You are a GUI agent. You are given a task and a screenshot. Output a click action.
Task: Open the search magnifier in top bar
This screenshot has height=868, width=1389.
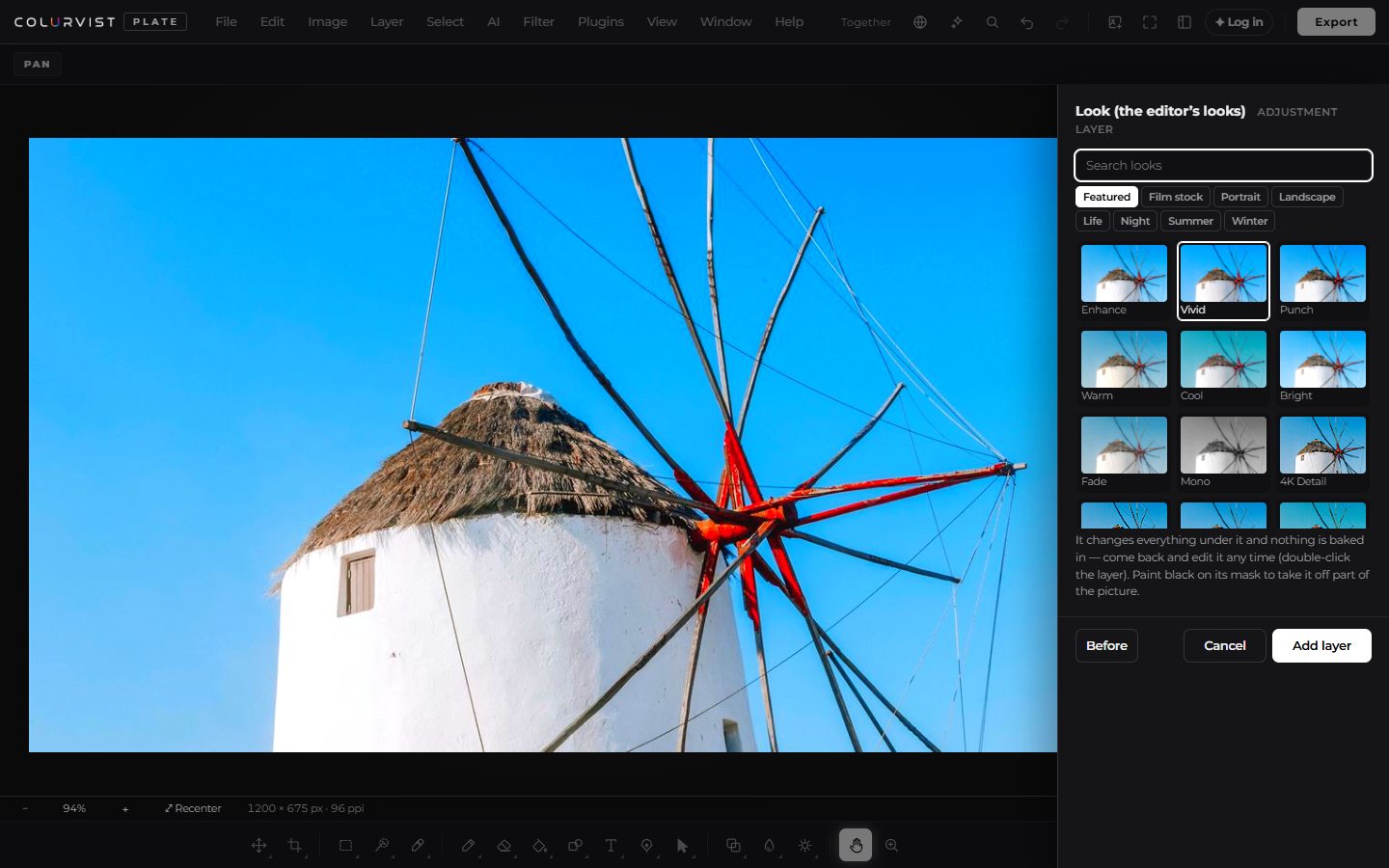tap(992, 22)
